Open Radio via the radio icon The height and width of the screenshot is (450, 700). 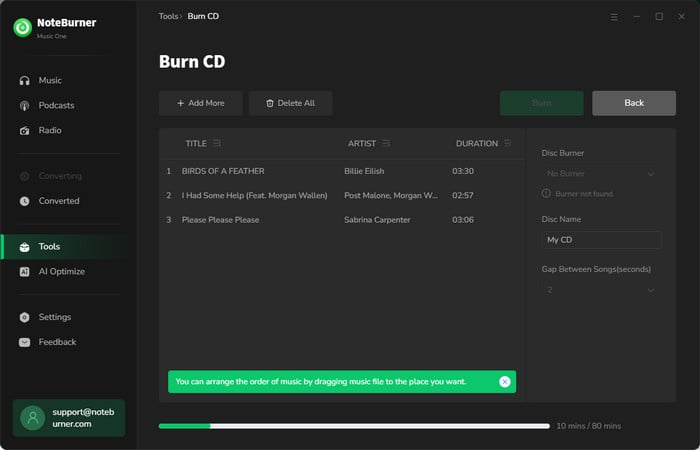[x=25, y=130]
